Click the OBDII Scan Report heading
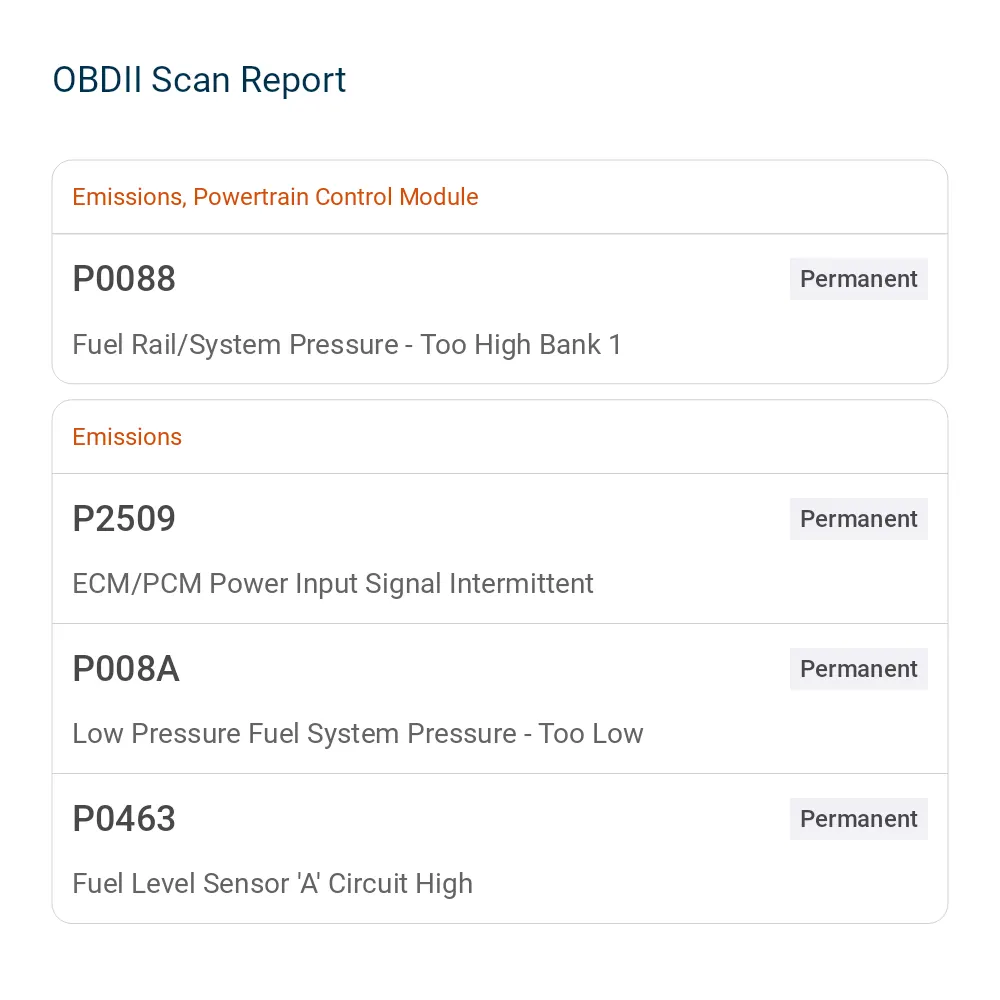Screen dimensions: 1000x1000 pos(199,80)
